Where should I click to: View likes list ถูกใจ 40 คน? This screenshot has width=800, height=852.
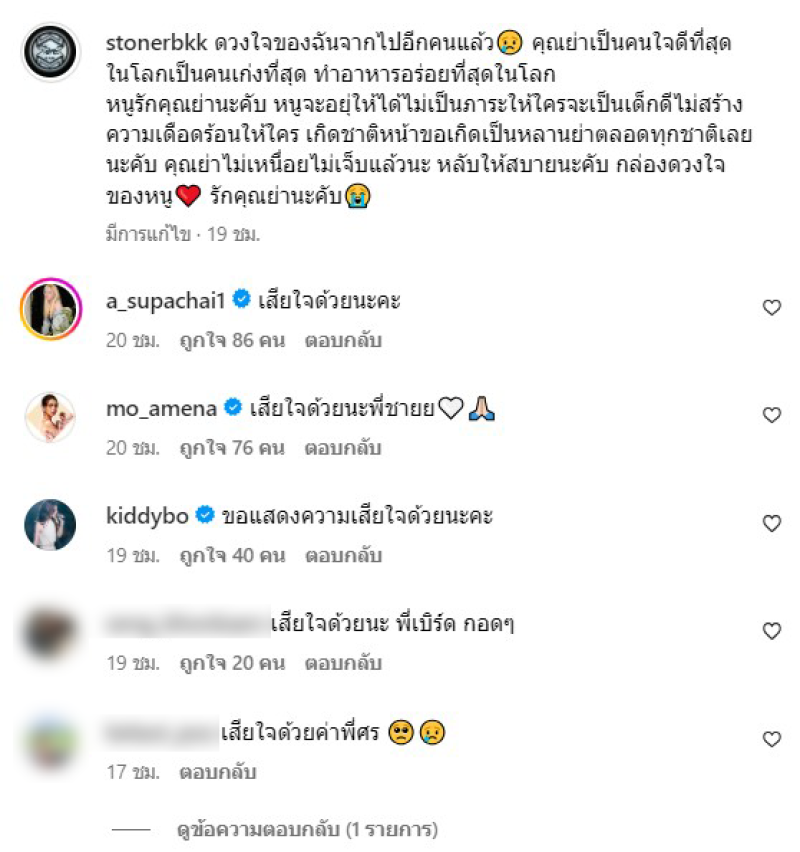(232, 556)
